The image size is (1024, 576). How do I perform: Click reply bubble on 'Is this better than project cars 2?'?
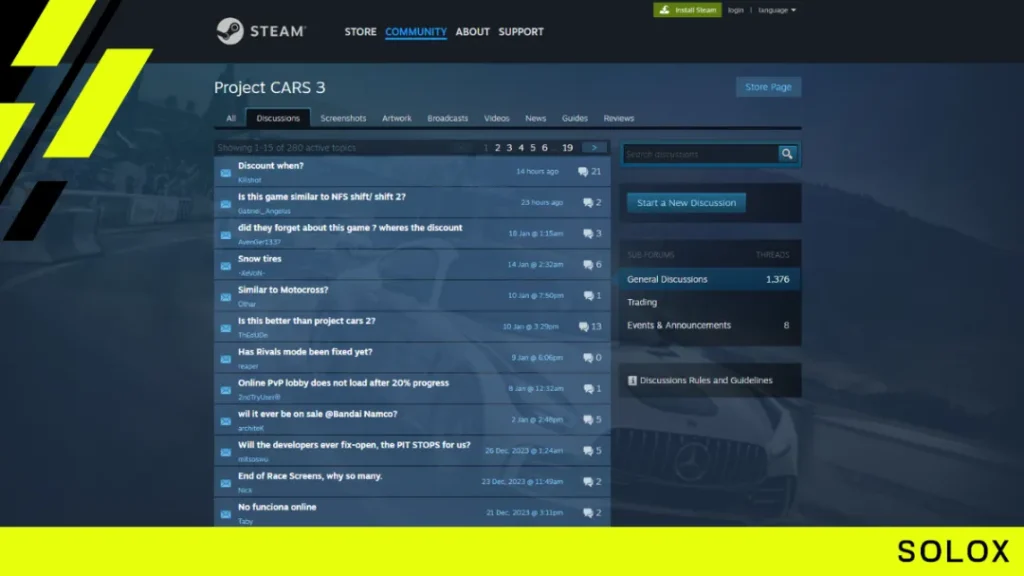[583, 327]
